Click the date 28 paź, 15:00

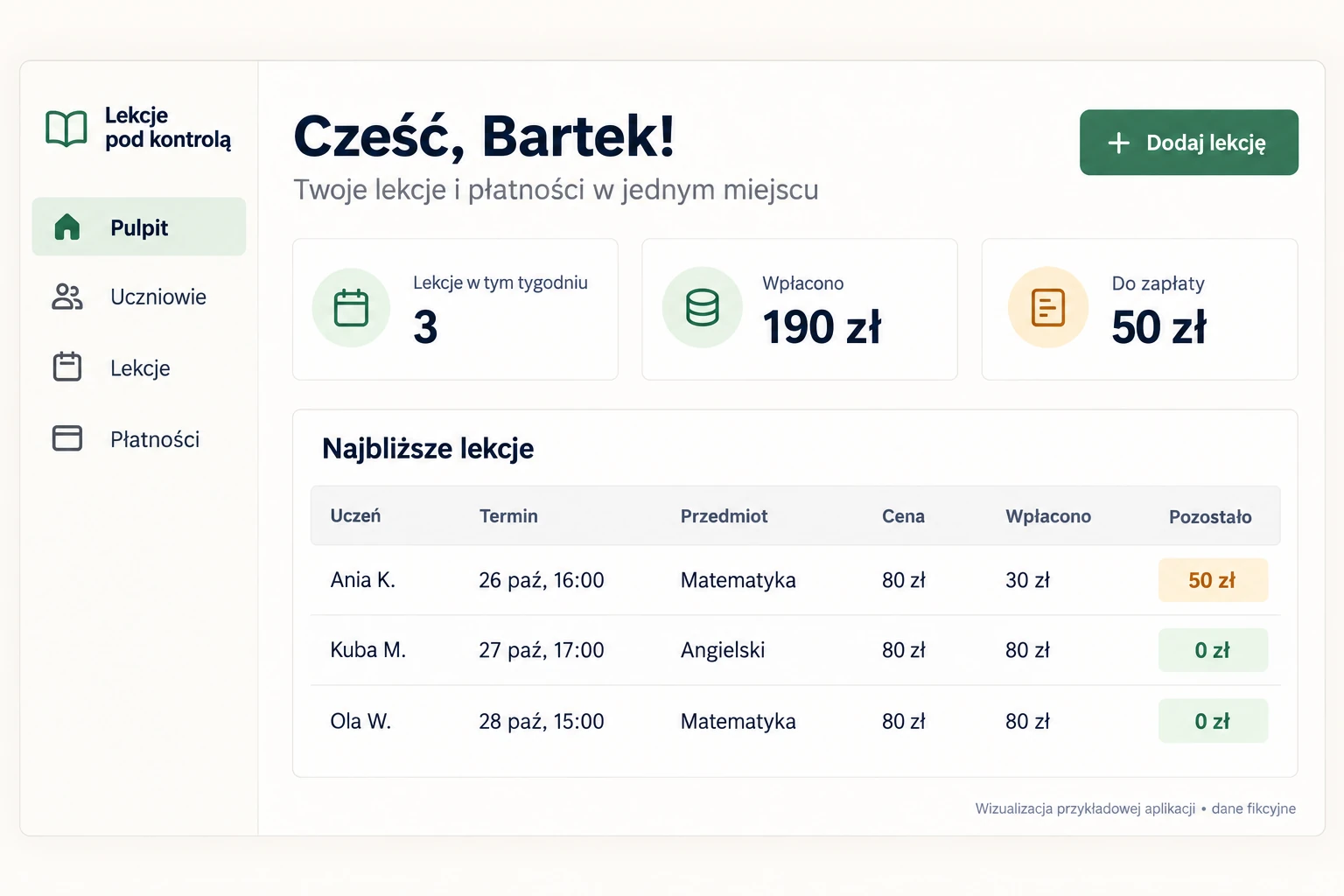[x=542, y=721]
